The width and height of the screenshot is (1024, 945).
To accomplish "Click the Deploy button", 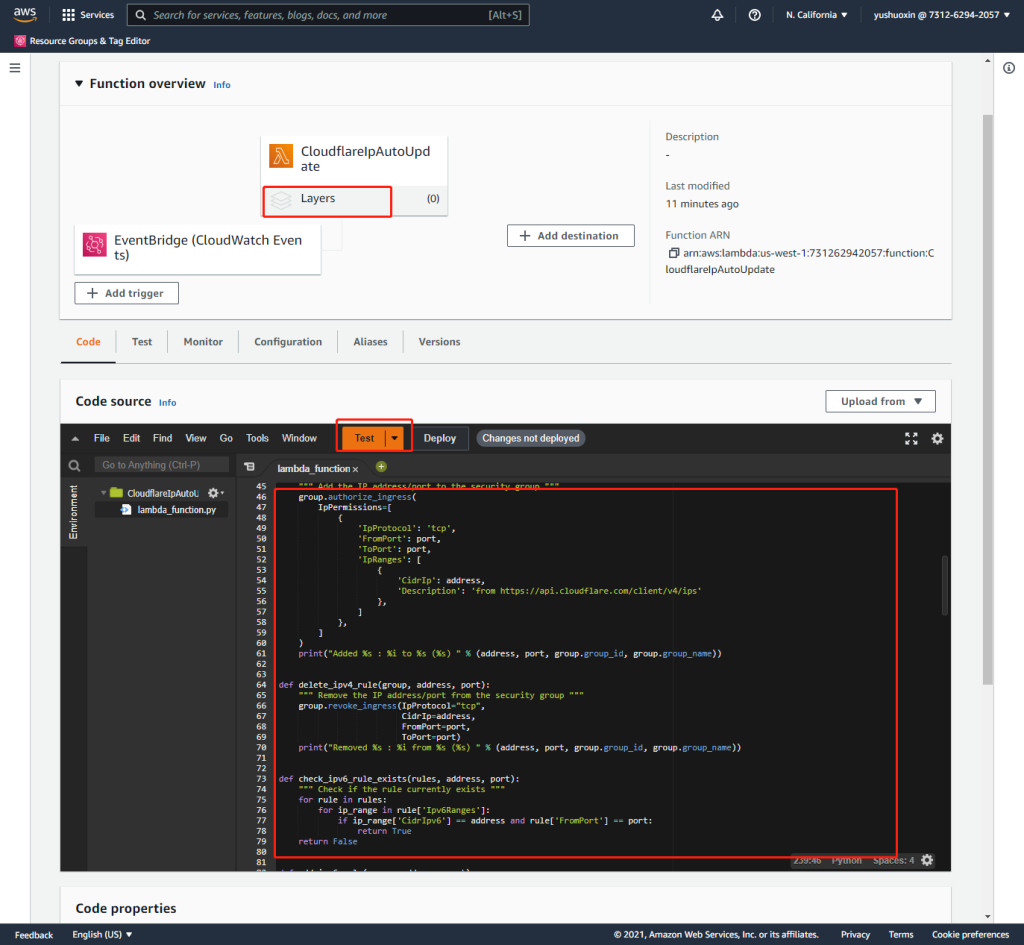I will [x=439, y=438].
